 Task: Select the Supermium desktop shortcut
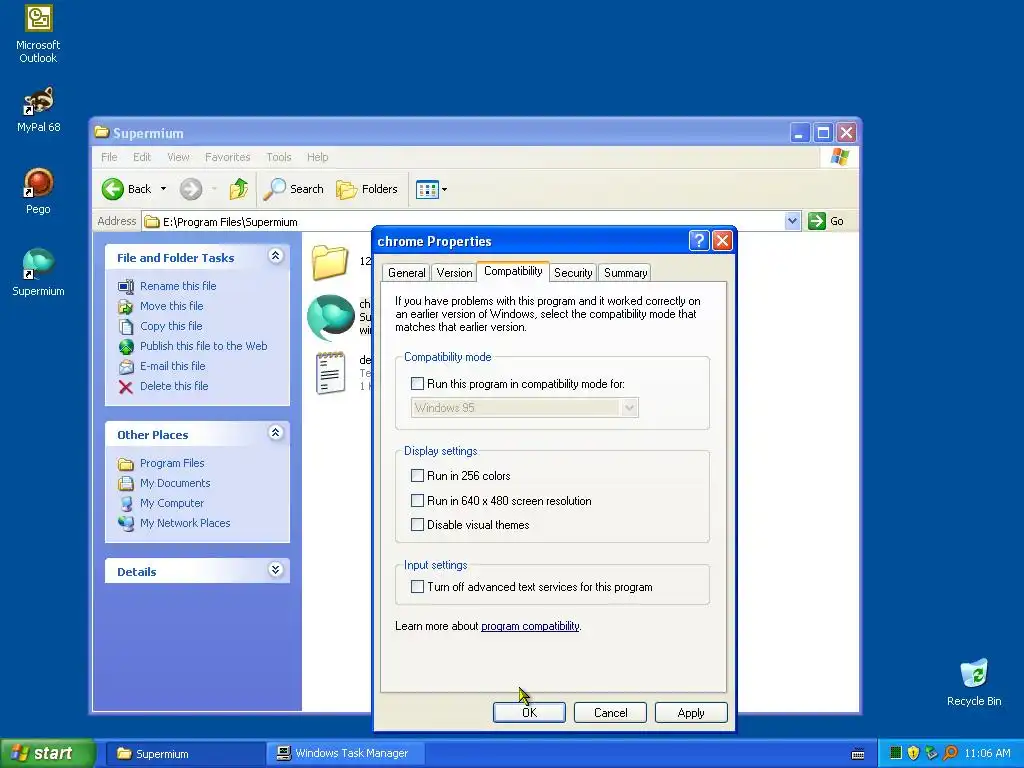[x=38, y=273]
